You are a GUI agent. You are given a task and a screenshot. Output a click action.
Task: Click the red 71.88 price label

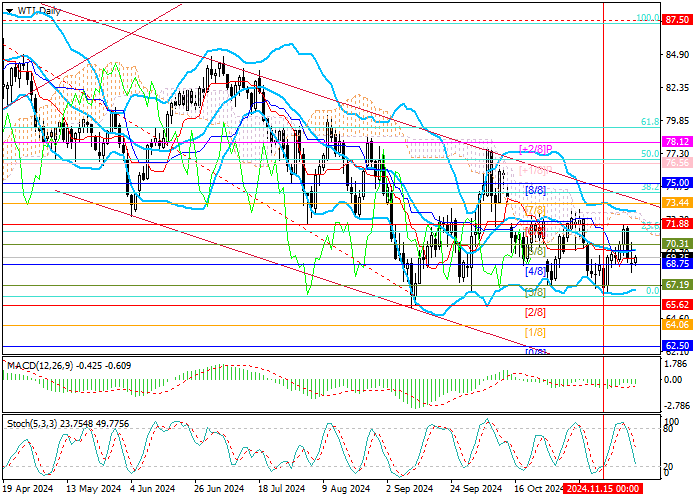click(x=677, y=224)
